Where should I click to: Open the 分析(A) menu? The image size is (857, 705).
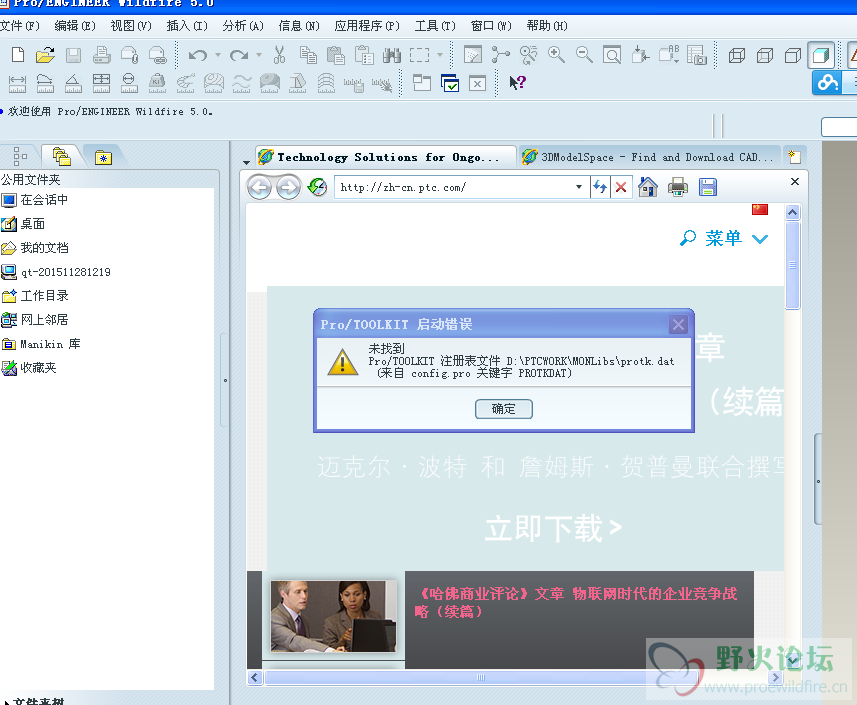pyautogui.click(x=243, y=26)
